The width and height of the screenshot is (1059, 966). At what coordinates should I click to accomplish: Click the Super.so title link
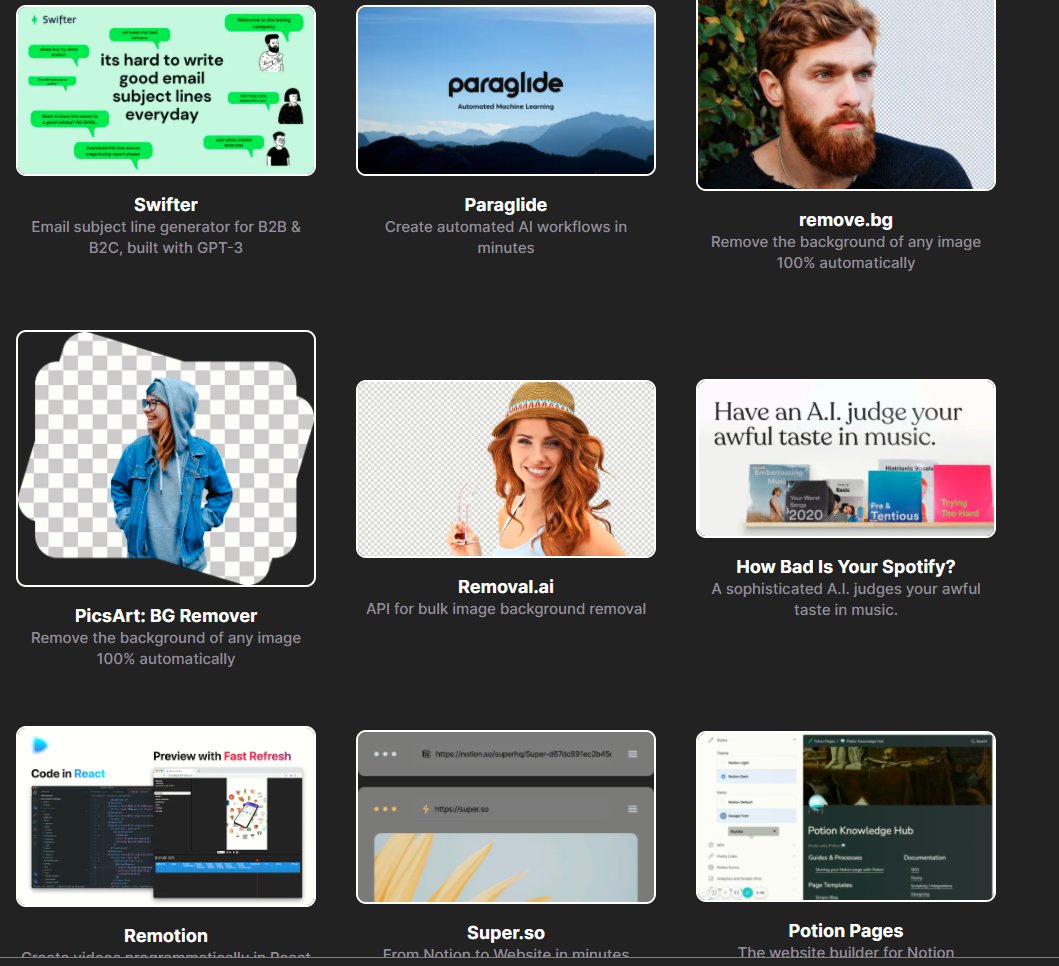click(505, 933)
